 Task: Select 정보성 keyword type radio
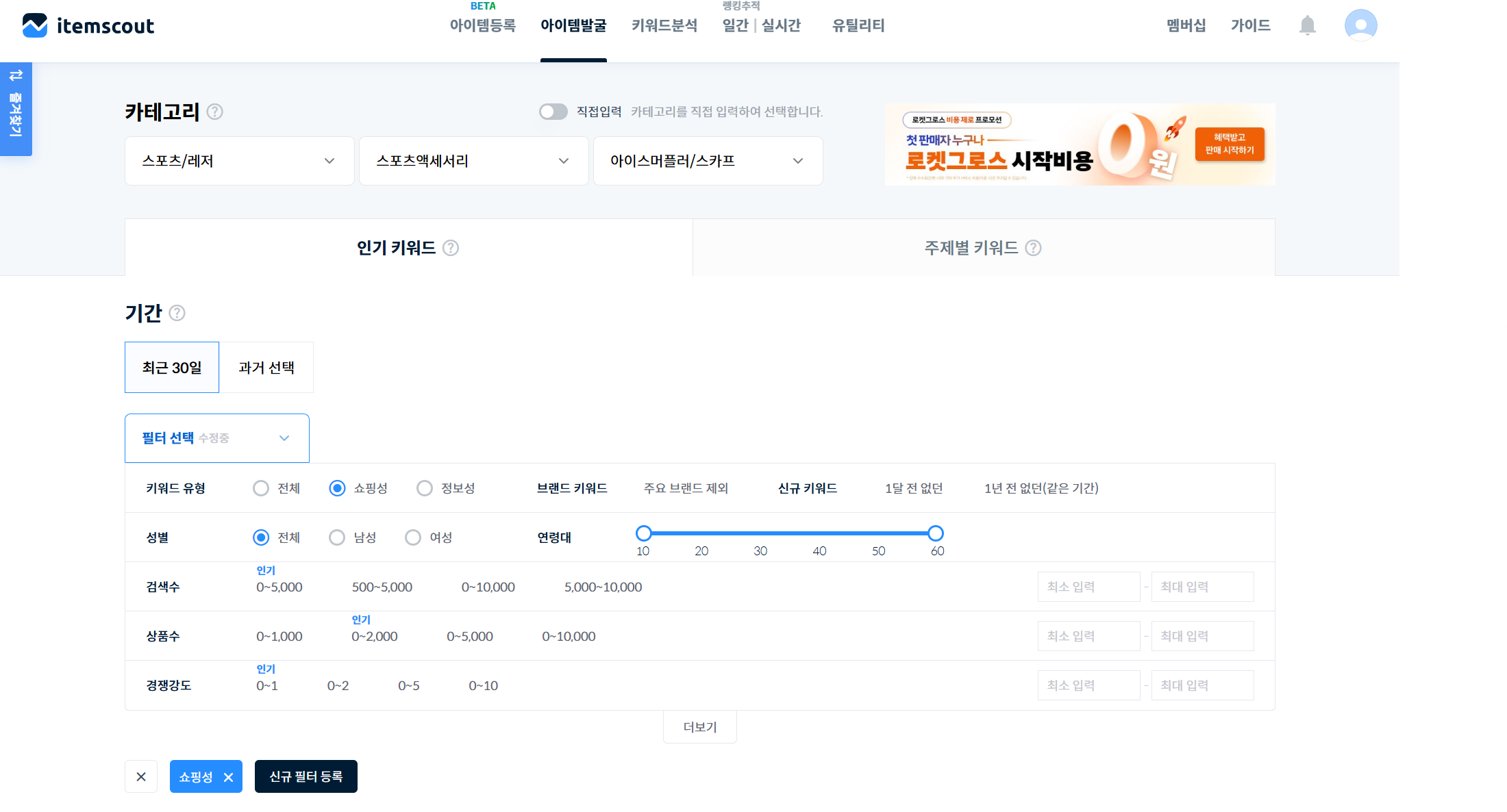tap(425, 488)
